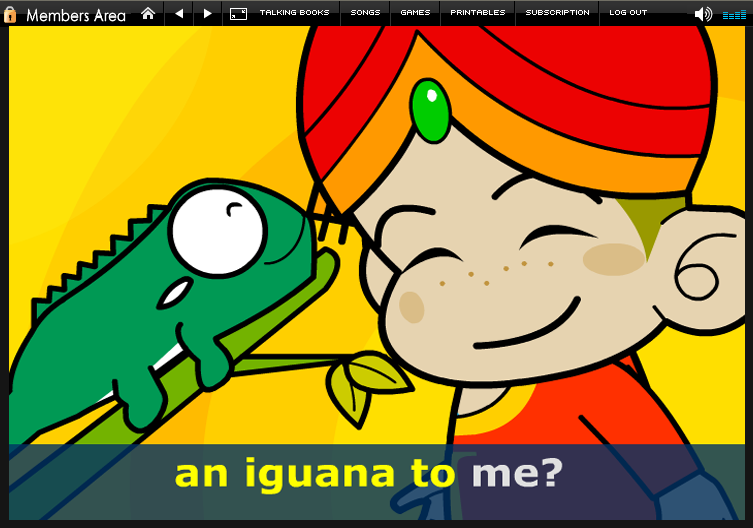Click the home icon in top bar
The image size is (753, 528).
click(x=148, y=13)
